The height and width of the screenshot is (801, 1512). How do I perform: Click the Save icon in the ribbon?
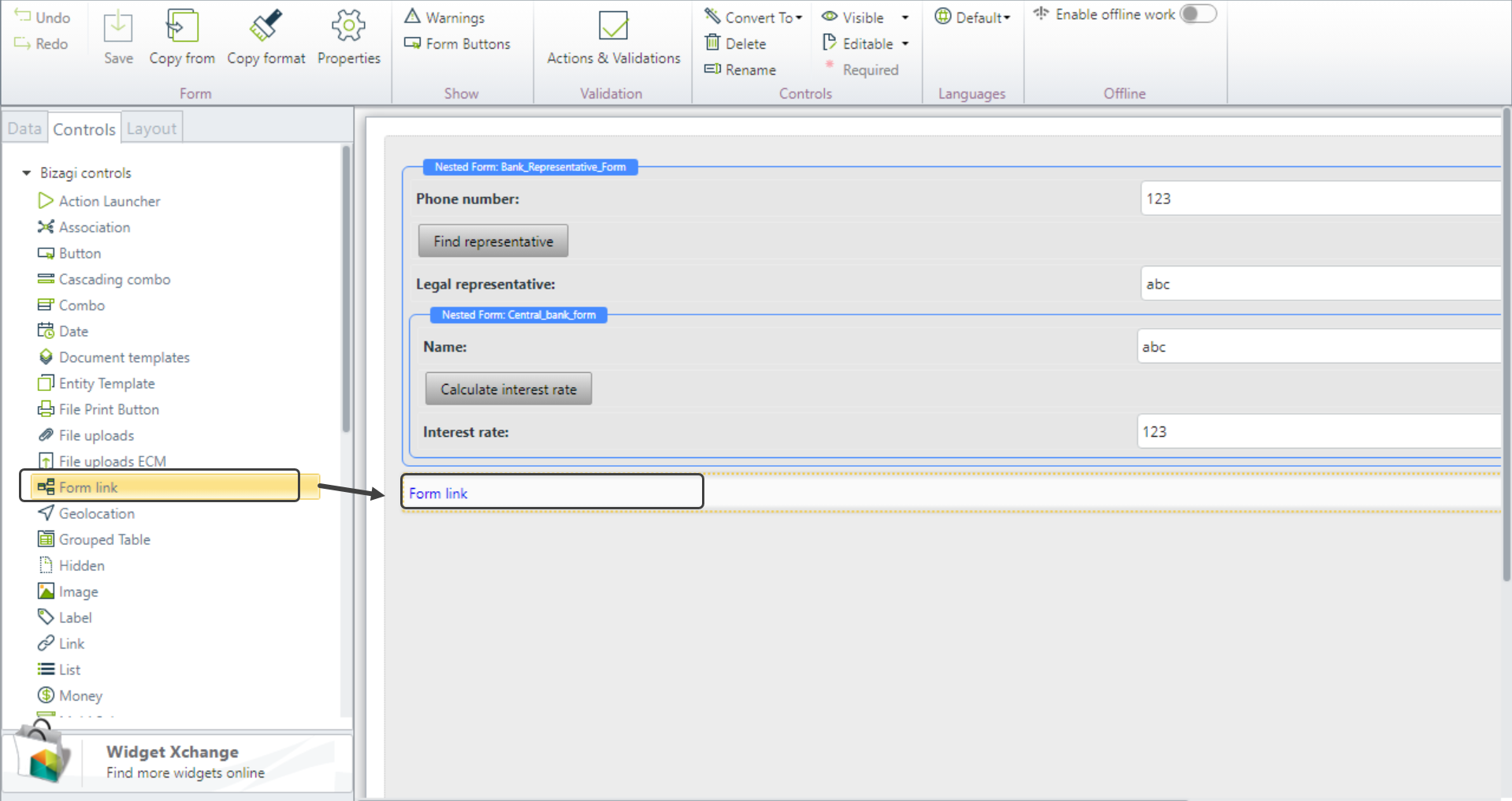(x=118, y=27)
